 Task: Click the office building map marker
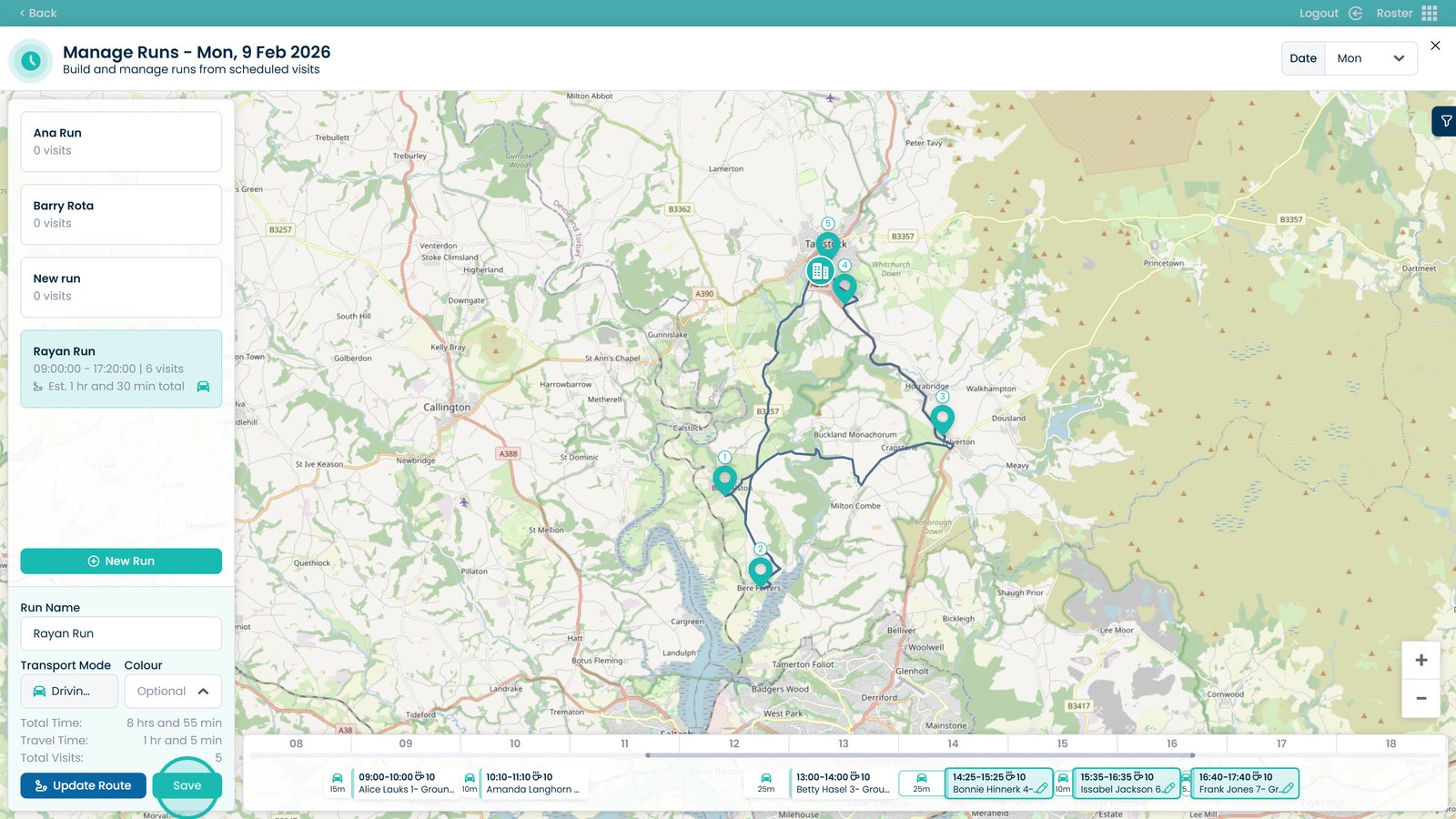820,270
